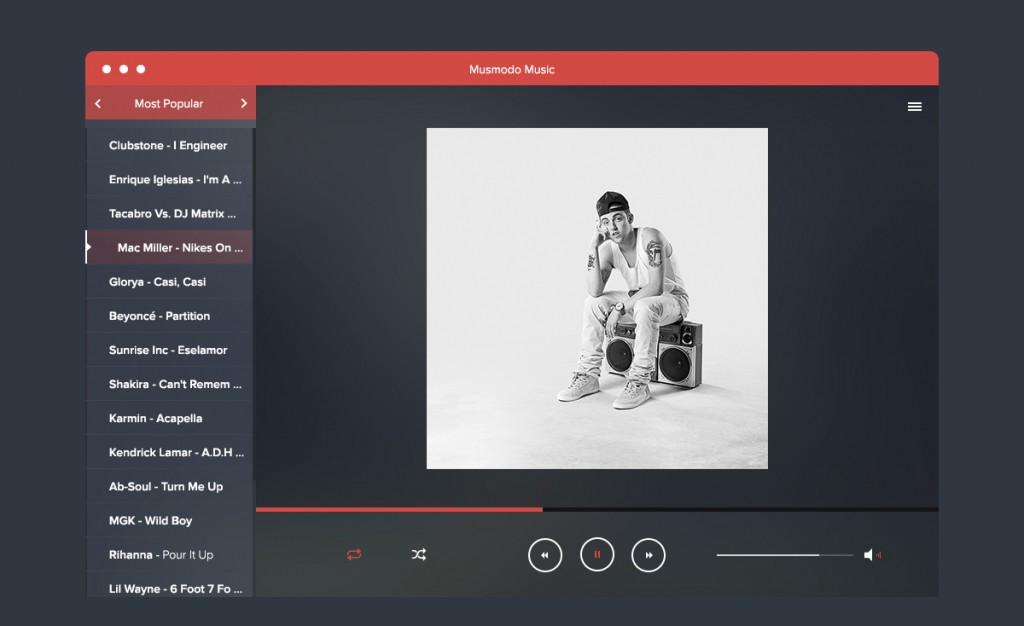This screenshot has width=1024, height=626.
Task: Select the Most Popular playlist heading
Action: pyautogui.click(x=170, y=103)
